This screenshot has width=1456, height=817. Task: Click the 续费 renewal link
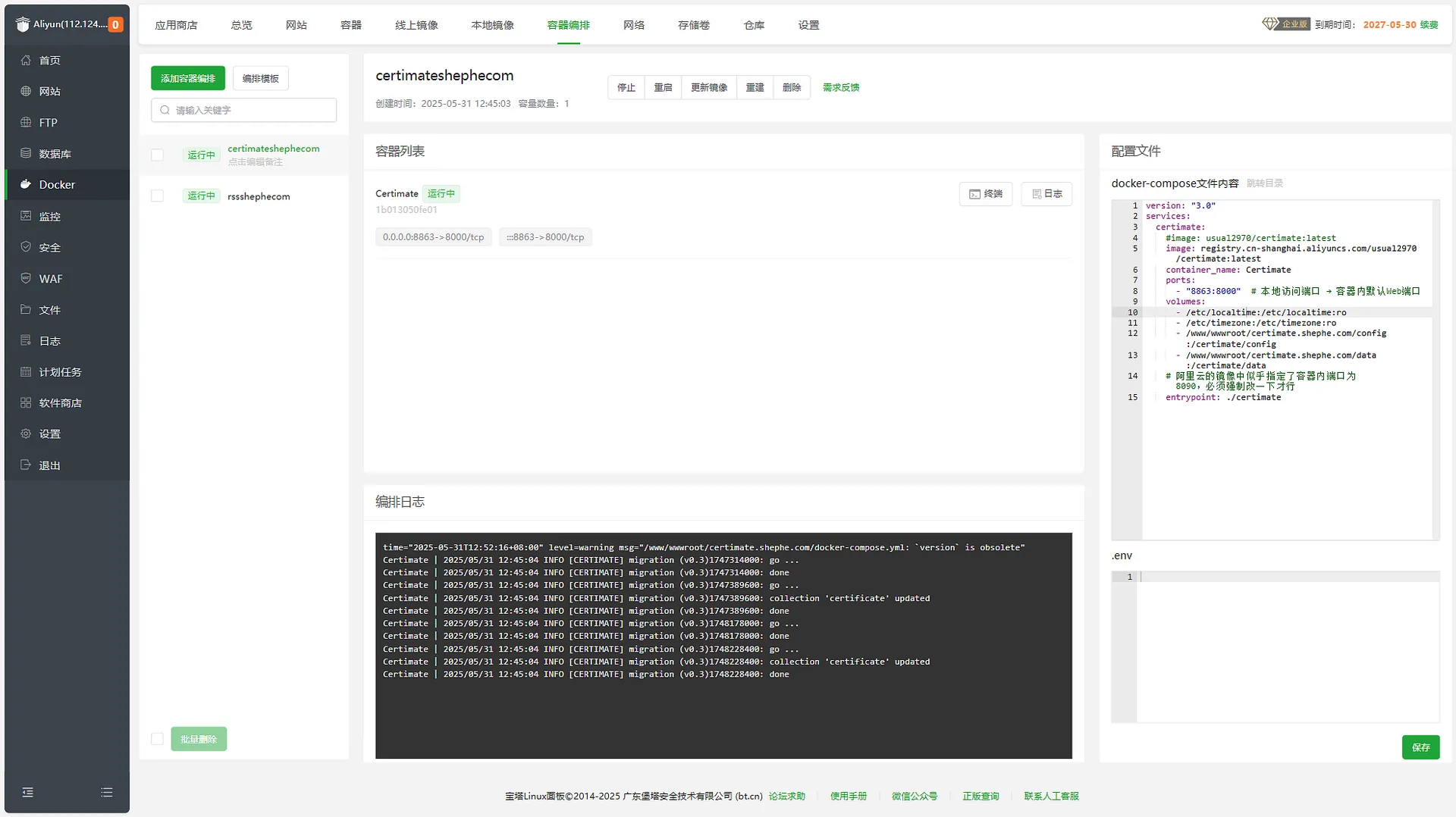(x=1429, y=24)
